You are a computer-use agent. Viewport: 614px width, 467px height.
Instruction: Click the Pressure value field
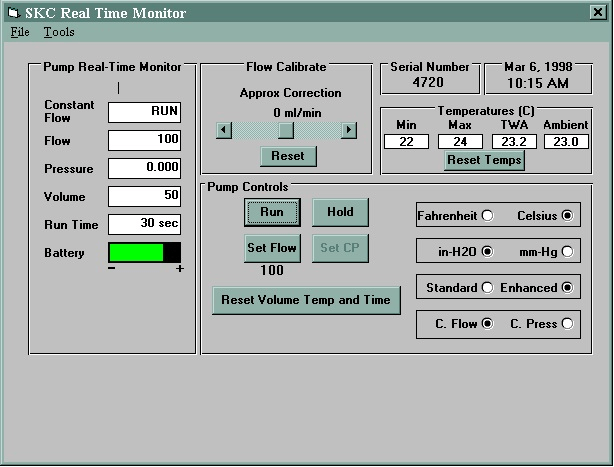click(144, 168)
